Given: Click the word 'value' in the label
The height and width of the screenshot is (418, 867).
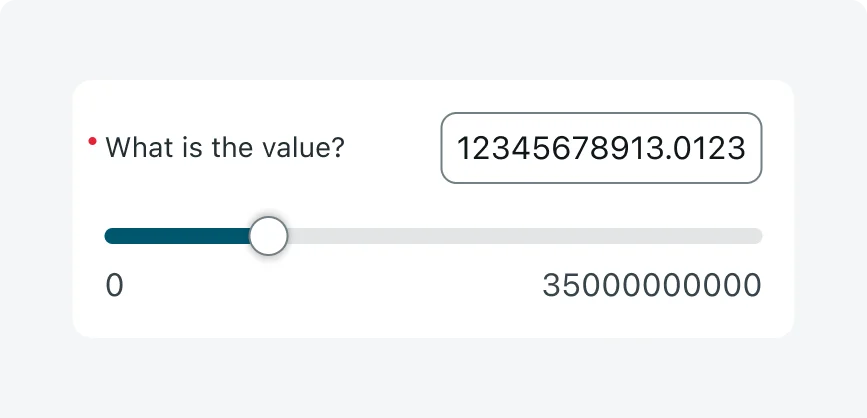Looking at the screenshot, I should point(298,148).
